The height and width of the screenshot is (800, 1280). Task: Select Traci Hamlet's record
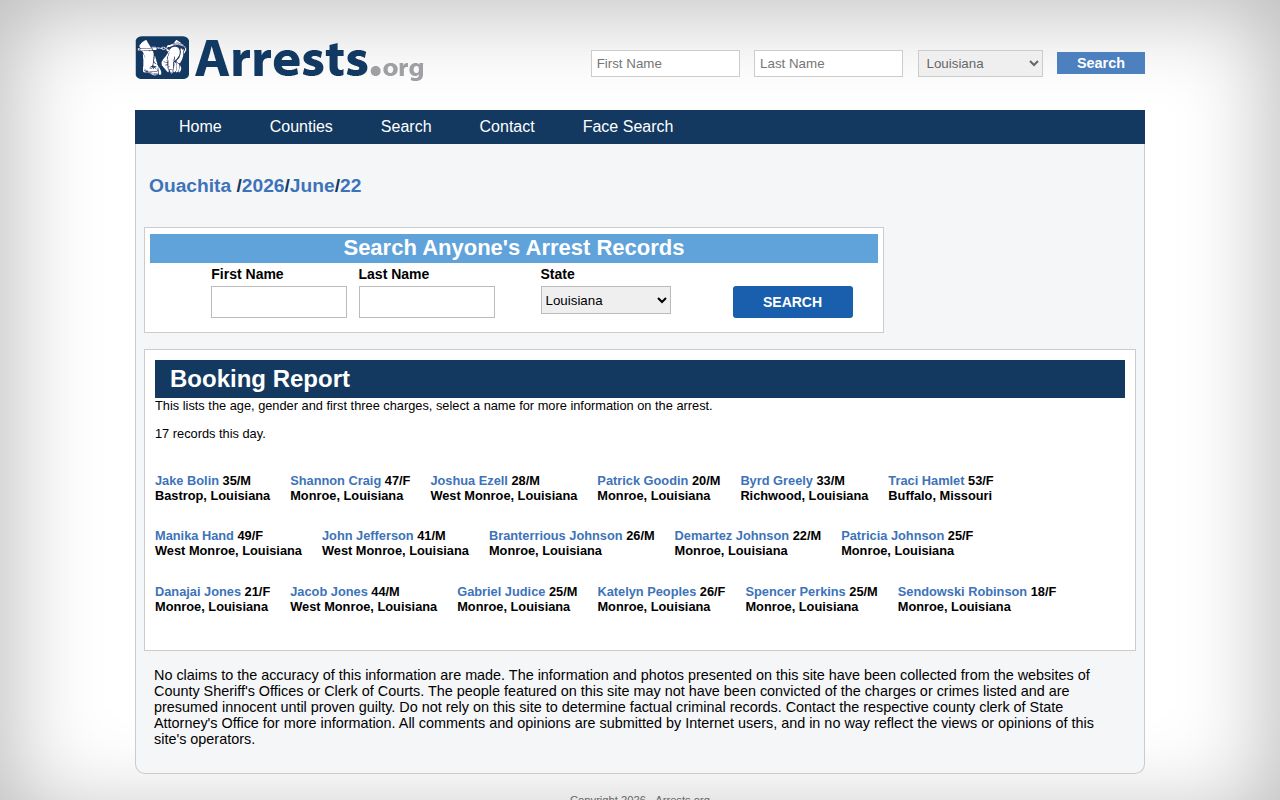(x=927, y=481)
